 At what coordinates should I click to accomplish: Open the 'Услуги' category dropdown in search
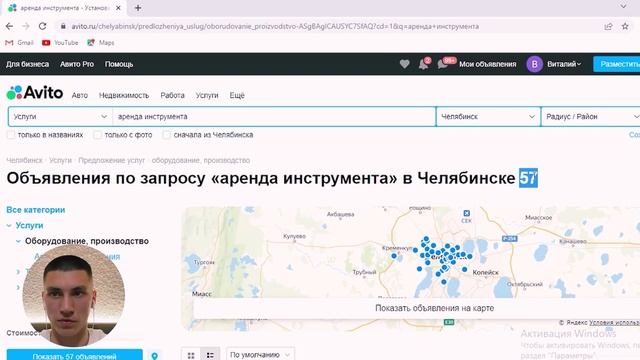tap(60, 117)
